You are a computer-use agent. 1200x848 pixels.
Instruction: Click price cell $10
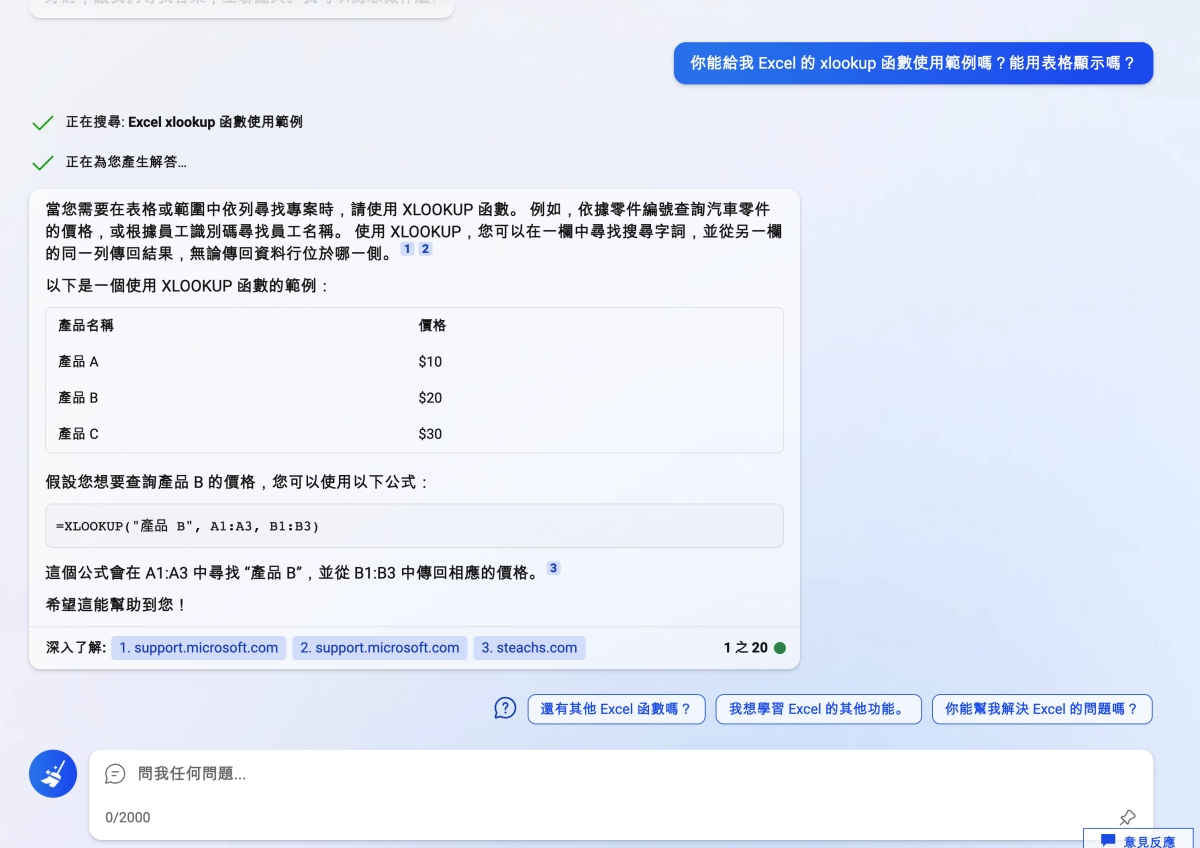(x=430, y=362)
